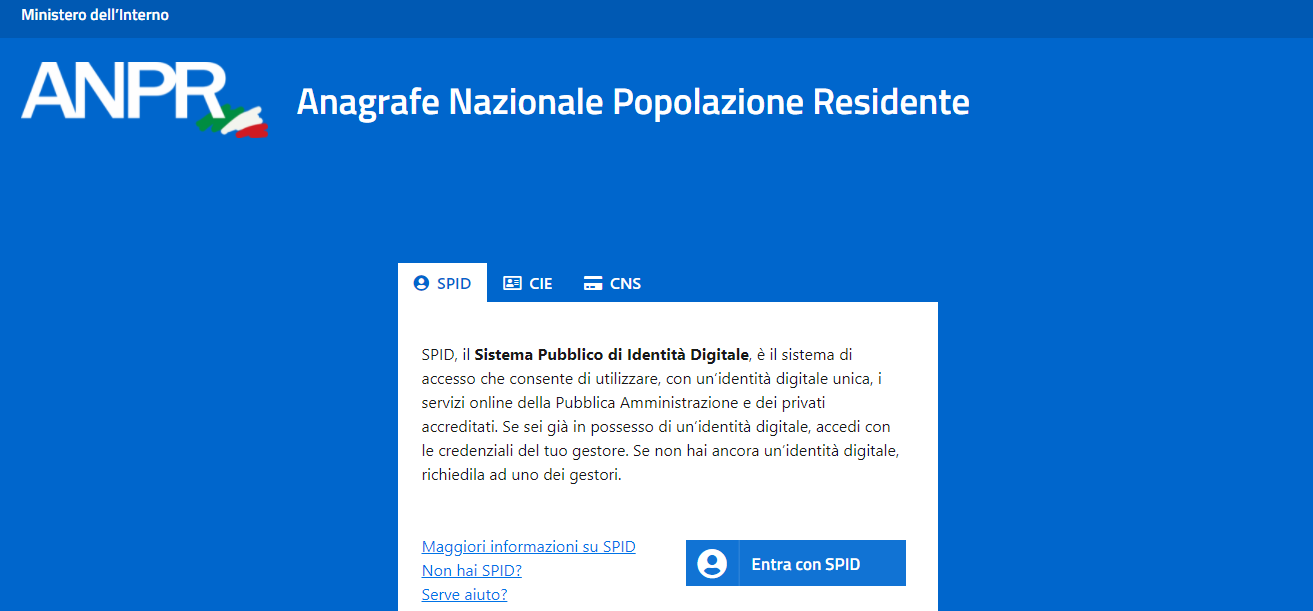Click Anagrafe Nazionale Popolazione Residente title
This screenshot has height=611, width=1313.
(633, 102)
